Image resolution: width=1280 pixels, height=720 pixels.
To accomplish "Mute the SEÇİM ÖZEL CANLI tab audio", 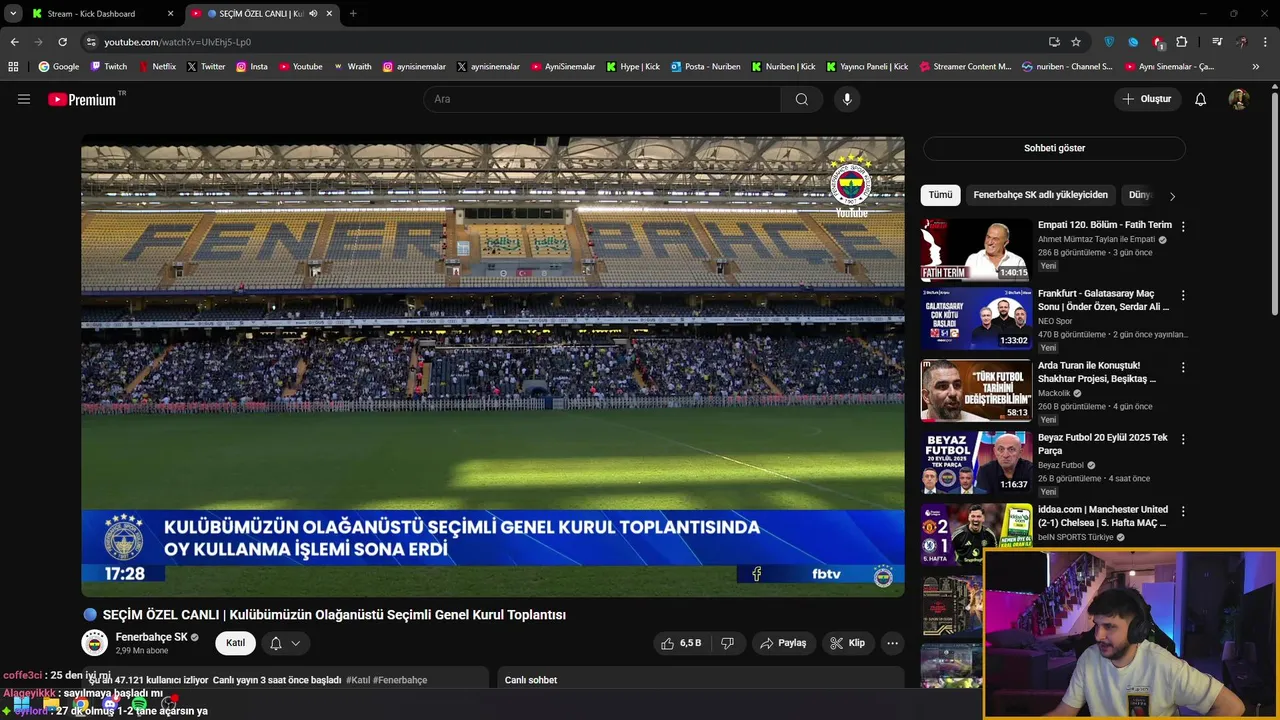I will point(313,14).
